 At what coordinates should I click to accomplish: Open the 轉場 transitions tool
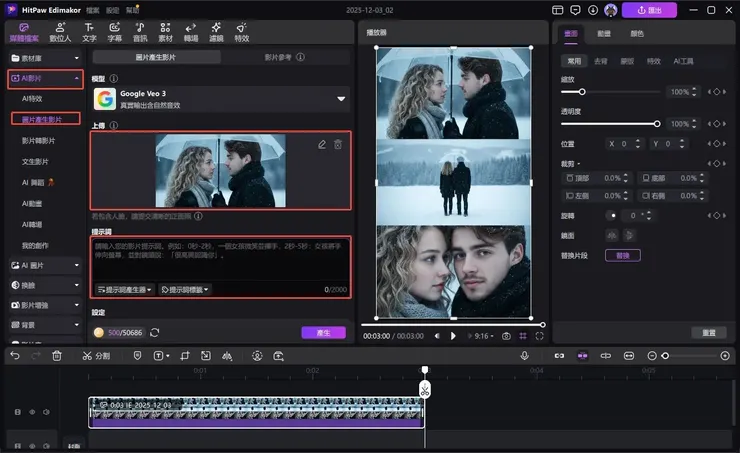[191, 32]
